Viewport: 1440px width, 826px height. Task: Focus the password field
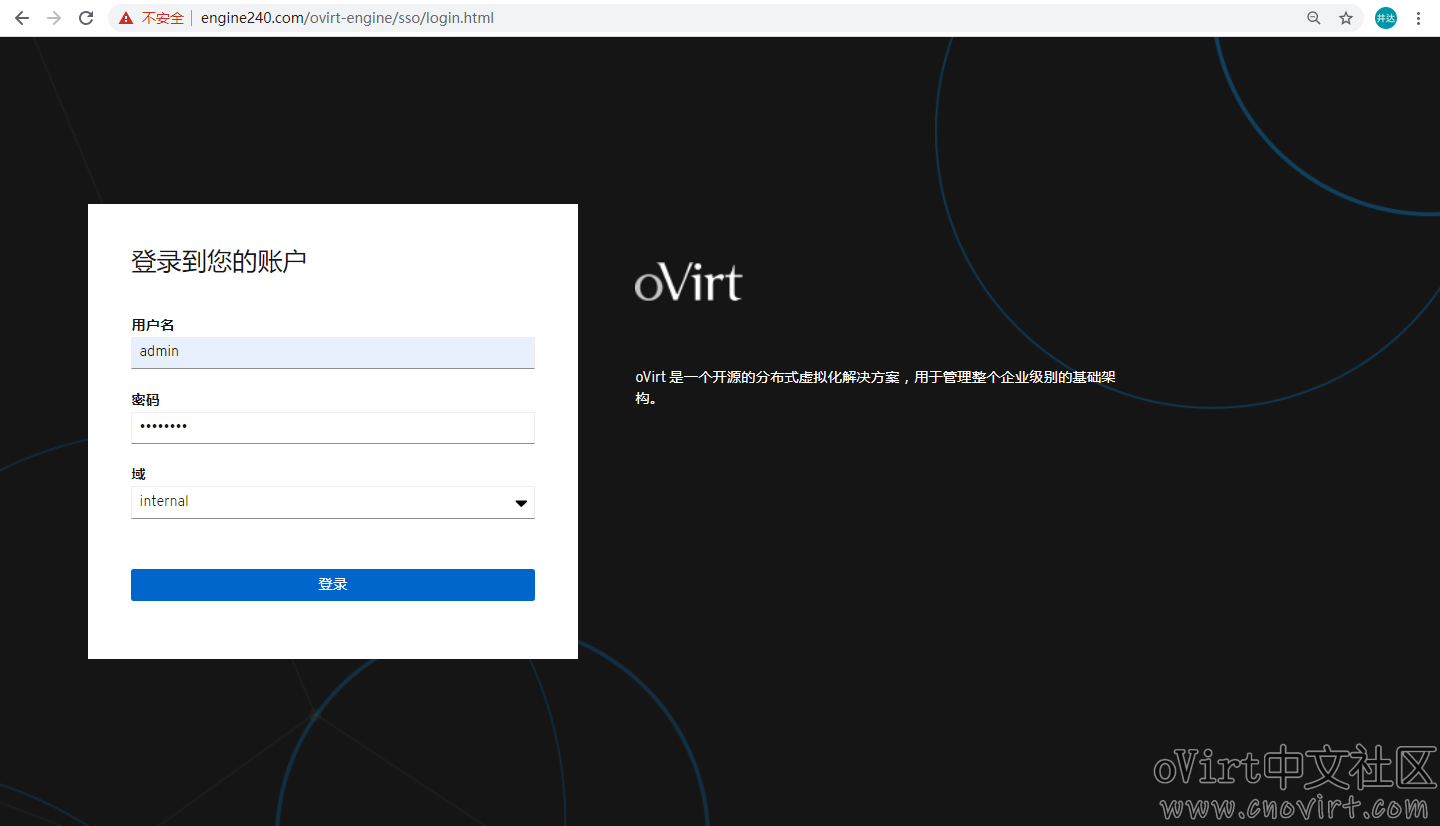tap(333, 427)
